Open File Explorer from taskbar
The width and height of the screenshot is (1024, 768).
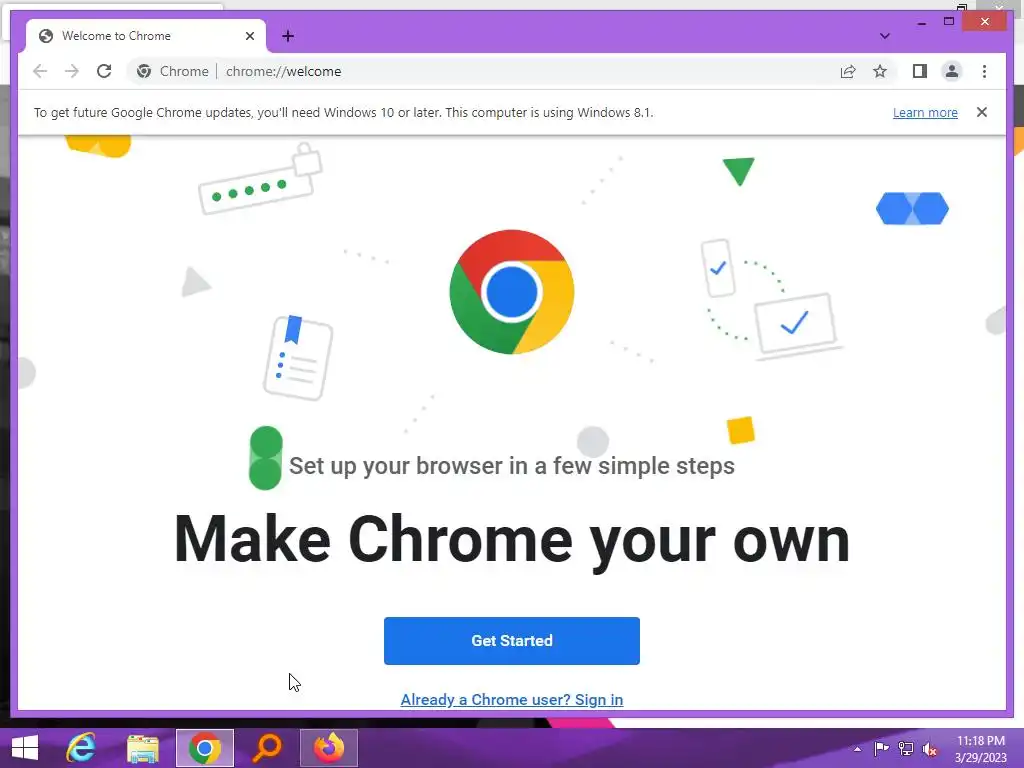pyautogui.click(x=142, y=748)
